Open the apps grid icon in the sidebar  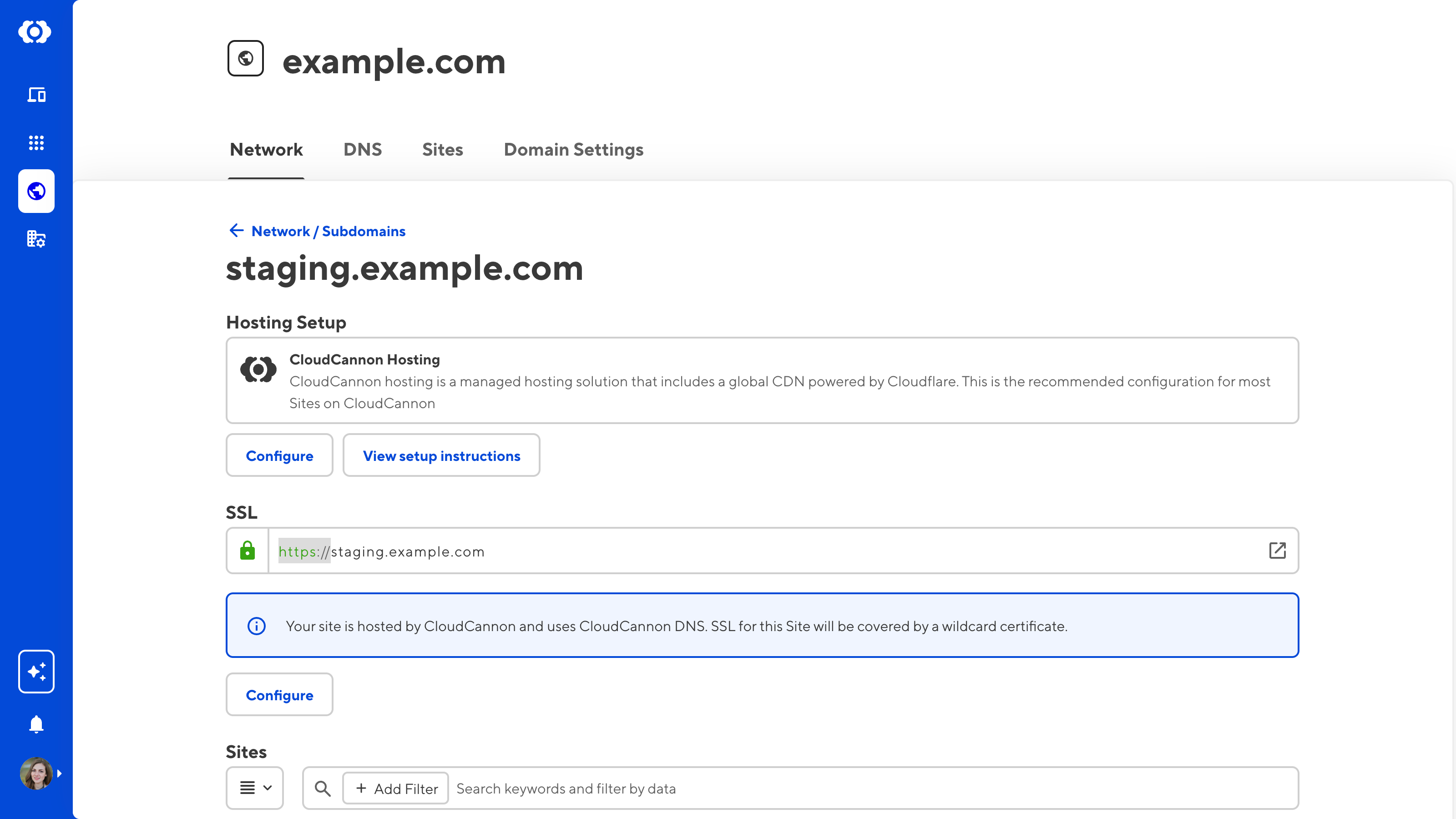coord(36,142)
